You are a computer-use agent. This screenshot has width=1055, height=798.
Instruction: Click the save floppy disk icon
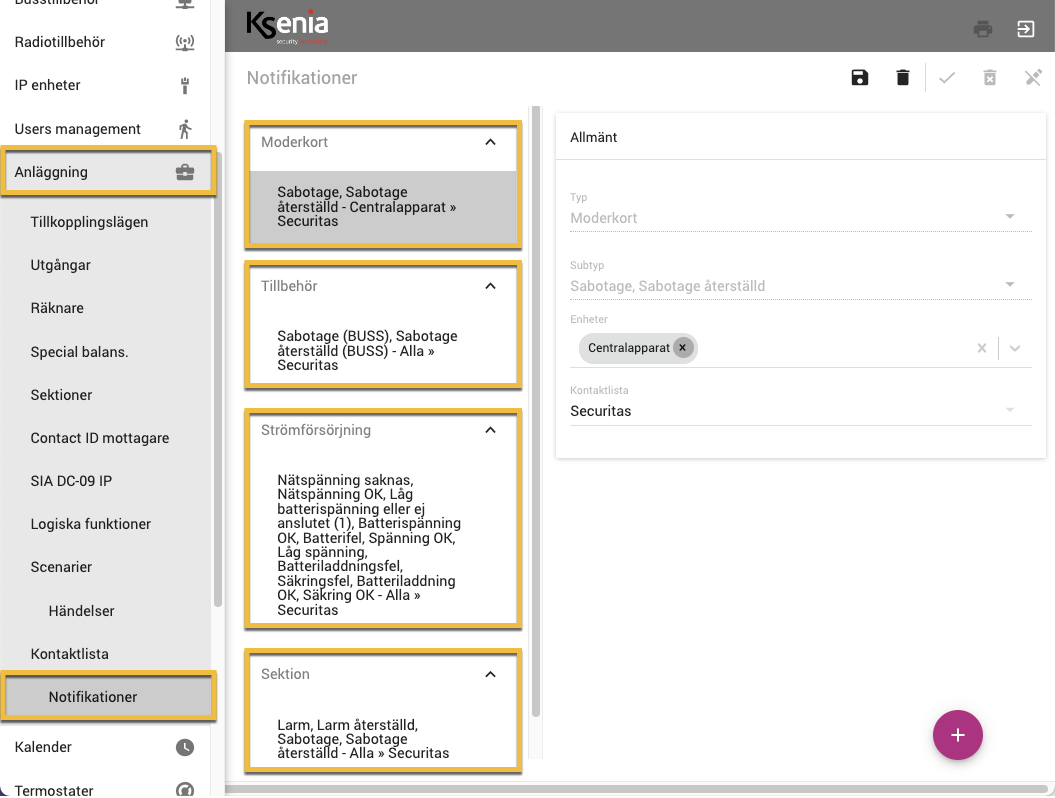click(x=859, y=77)
